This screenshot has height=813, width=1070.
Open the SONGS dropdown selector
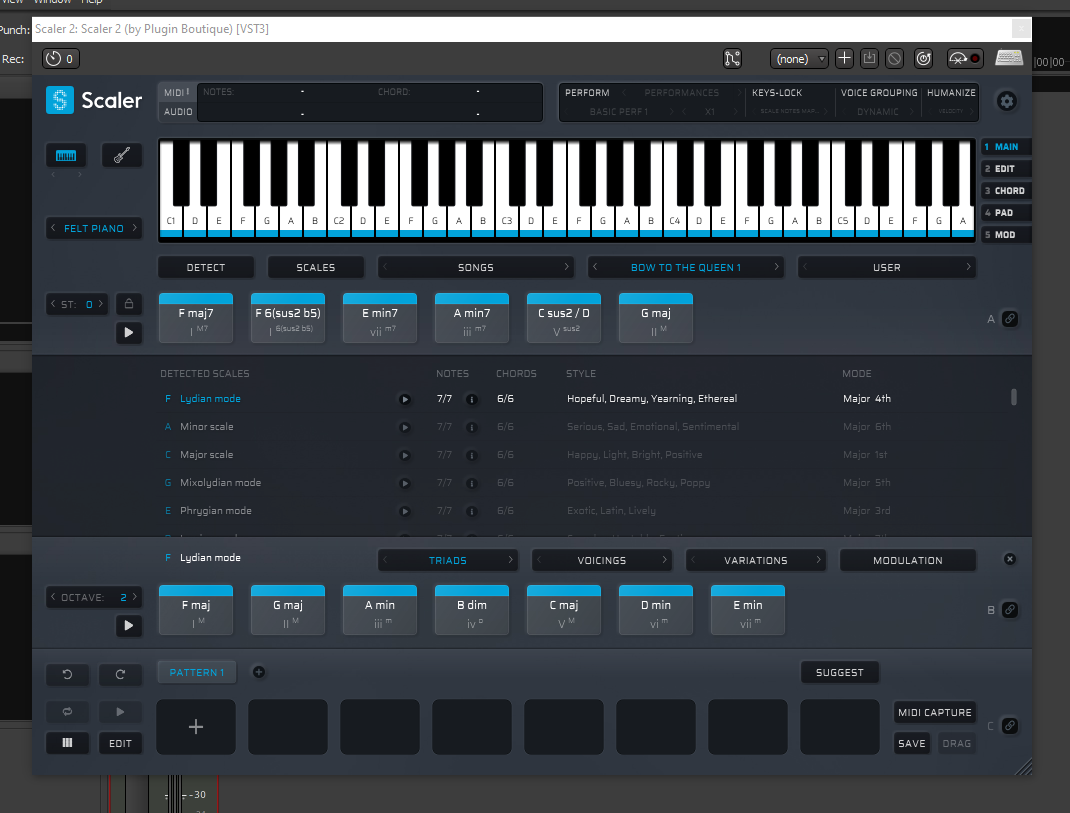(x=475, y=267)
